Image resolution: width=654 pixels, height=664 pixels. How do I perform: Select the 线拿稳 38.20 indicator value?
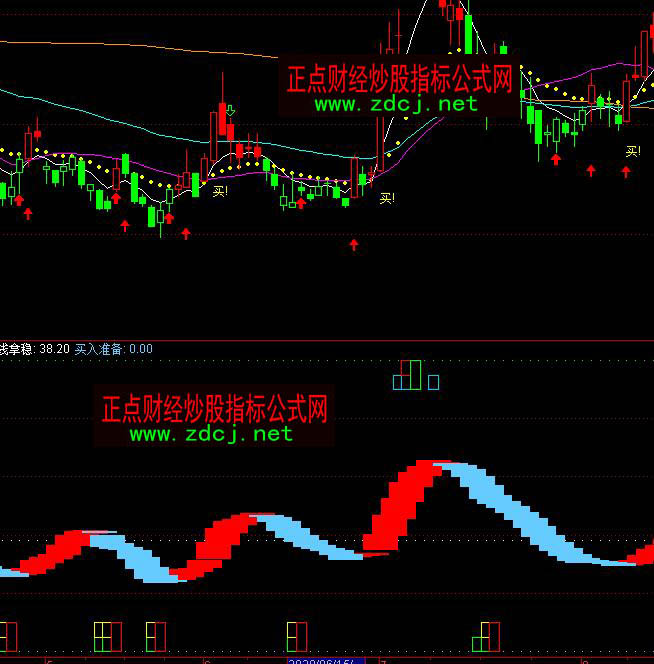click(35, 349)
